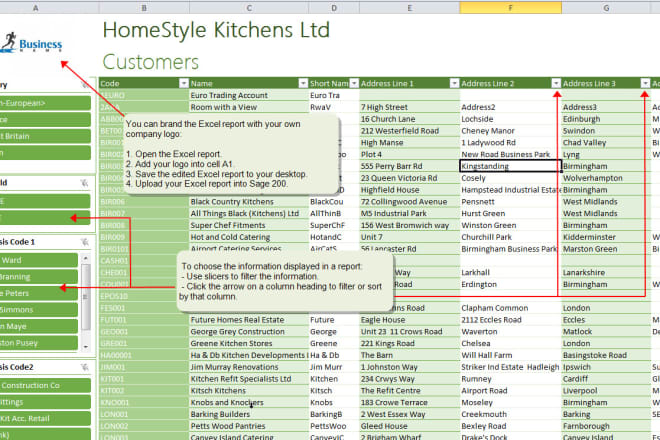Select column G header
The width and height of the screenshot is (660, 440).
coord(606,8)
